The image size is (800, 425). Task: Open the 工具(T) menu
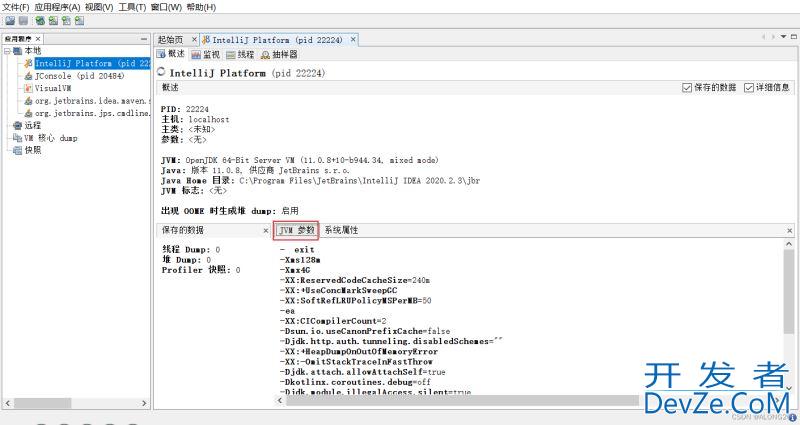tap(132, 7)
